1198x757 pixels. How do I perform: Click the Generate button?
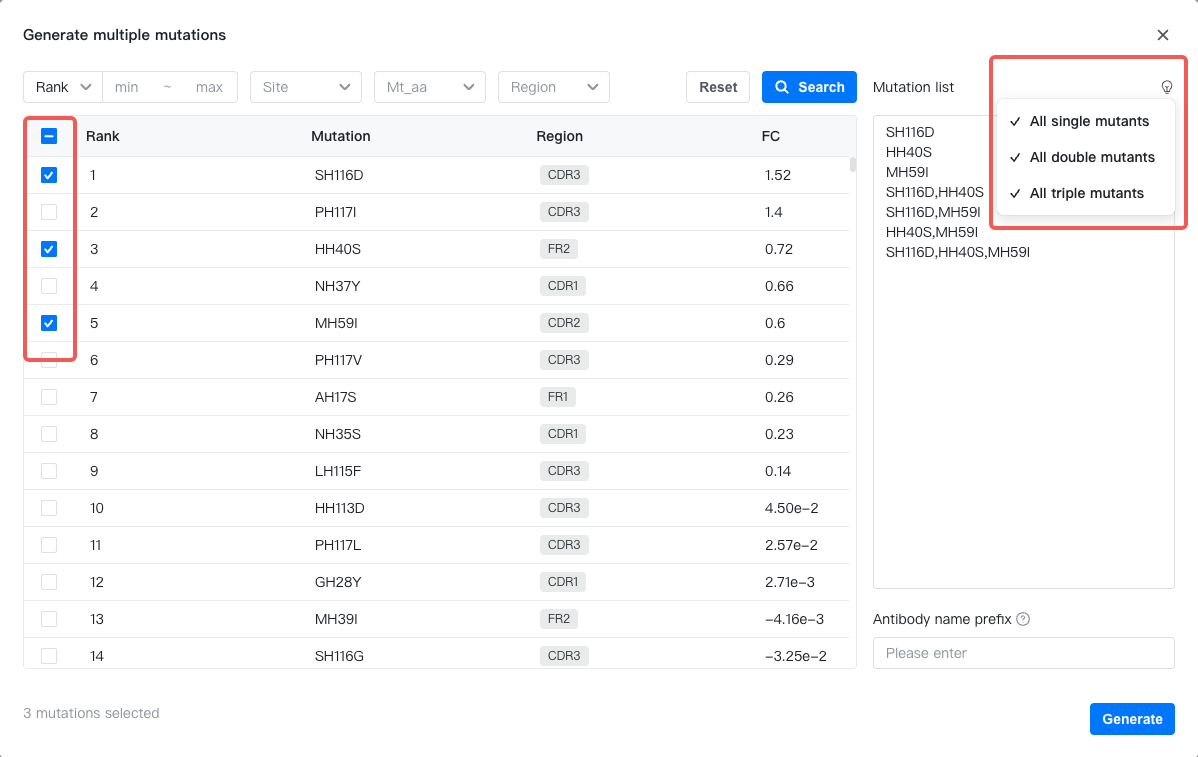1132,718
